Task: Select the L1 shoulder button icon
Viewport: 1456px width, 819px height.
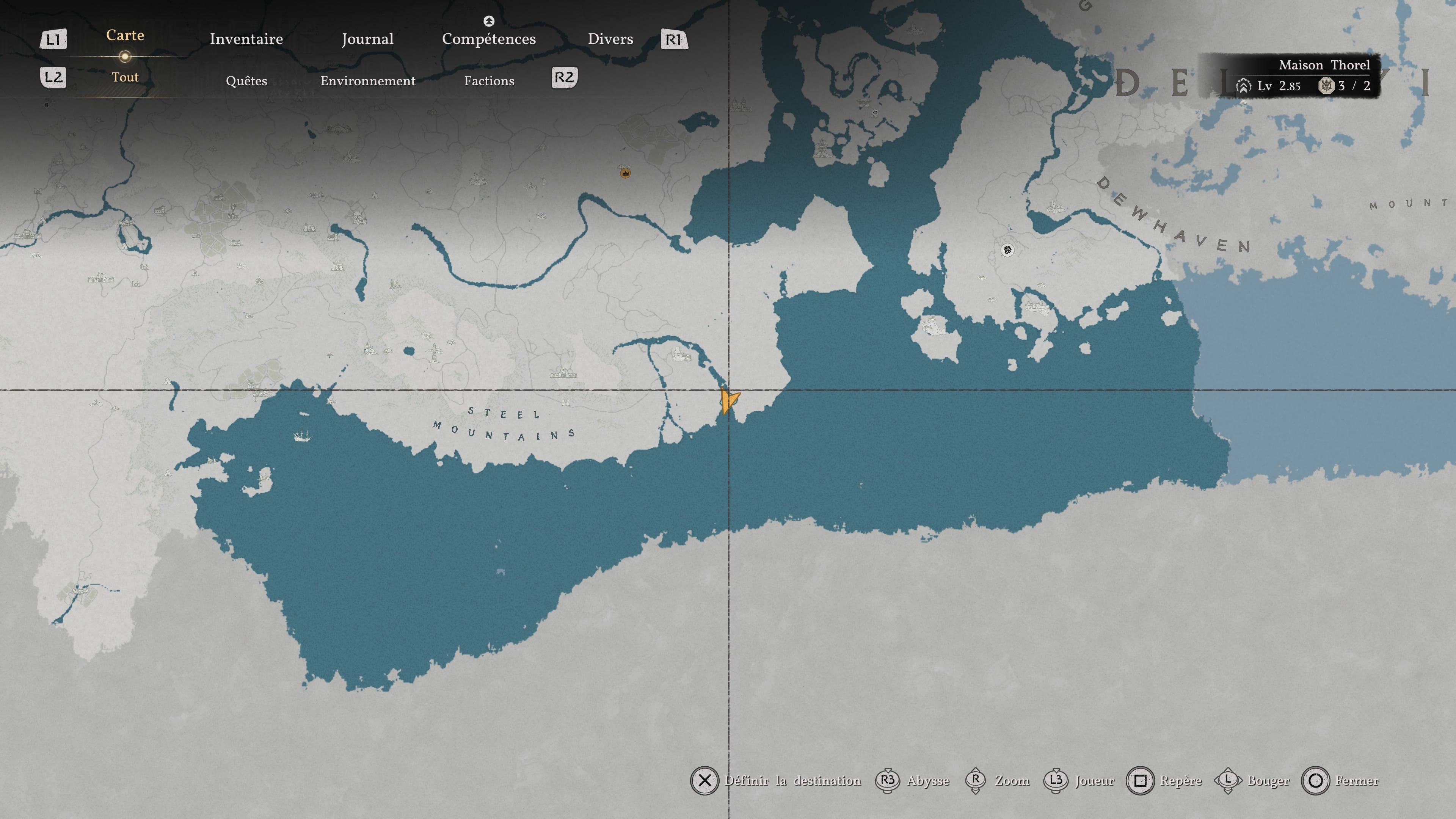Action: pyautogui.click(x=53, y=39)
